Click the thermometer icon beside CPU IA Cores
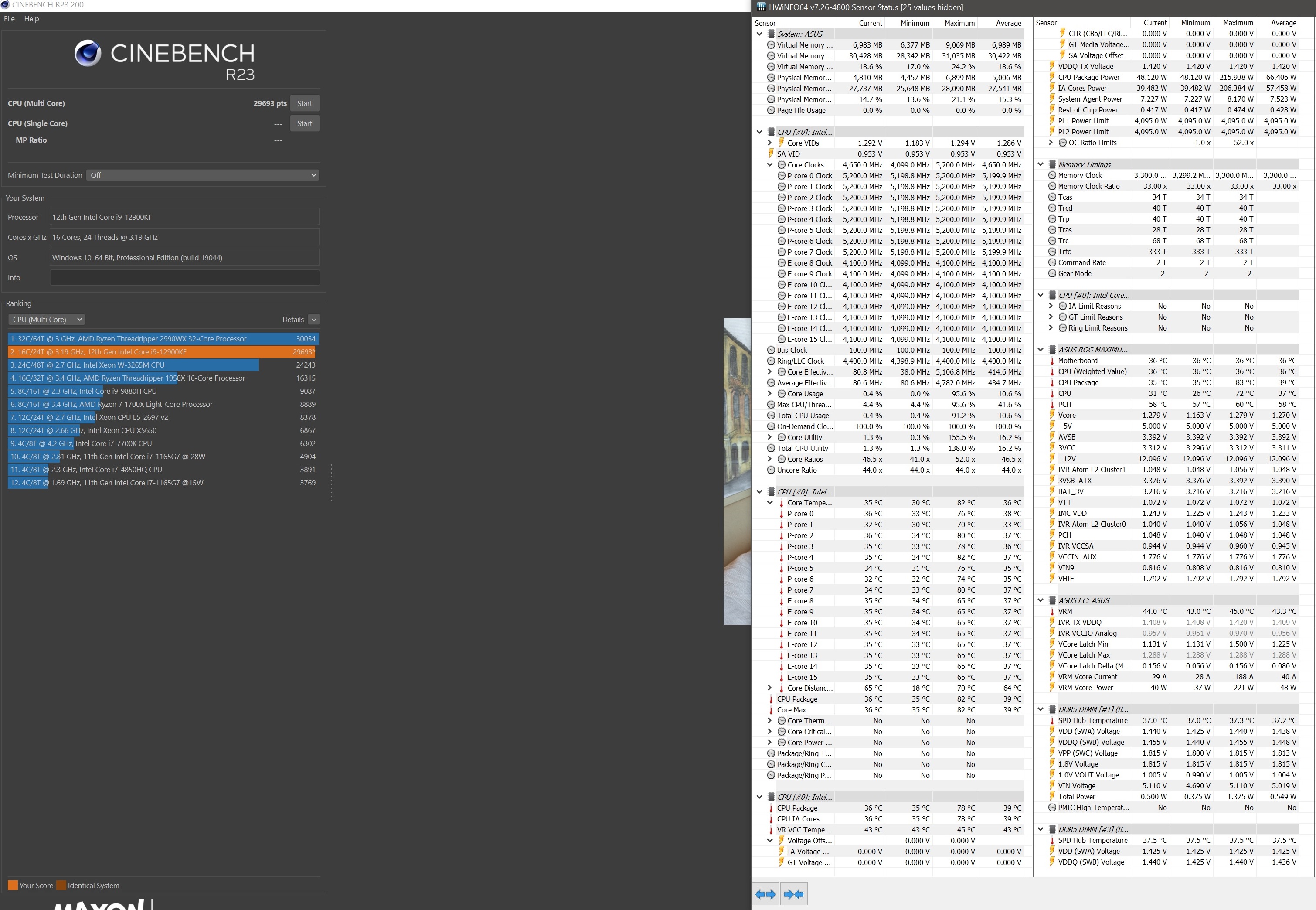This screenshot has height=910, width=1316. pyautogui.click(x=771, y=819)
